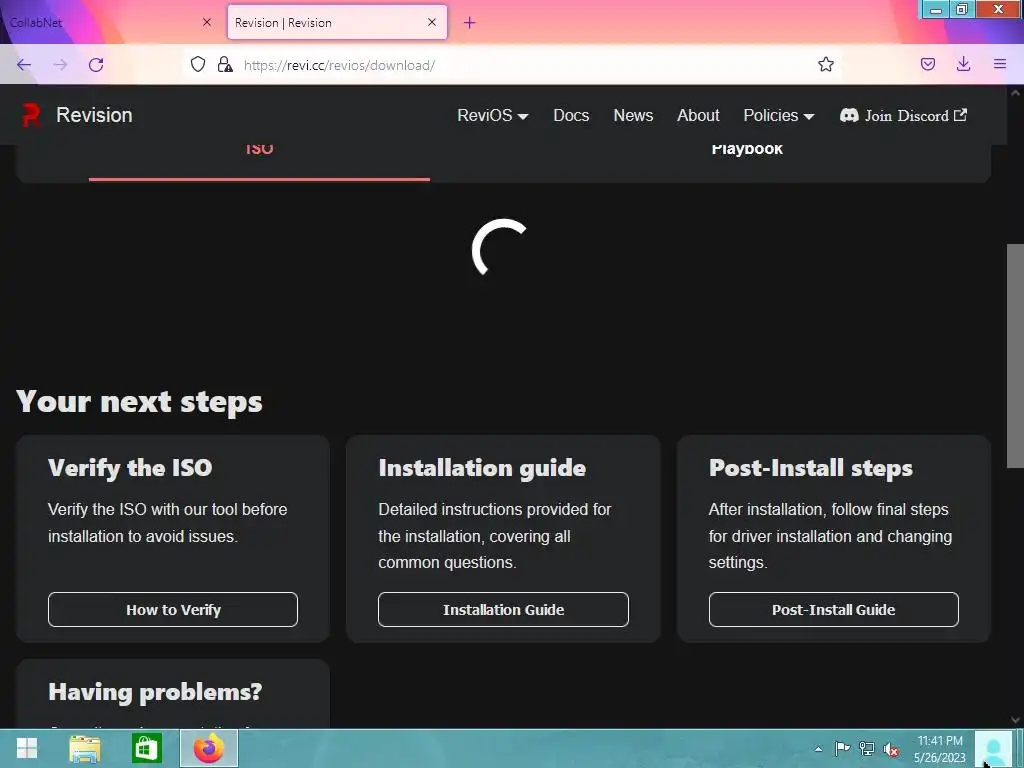The width and height of the screenshot is (1024, 768).
Task: Click the forward navigation arrow
Action: 60,65
